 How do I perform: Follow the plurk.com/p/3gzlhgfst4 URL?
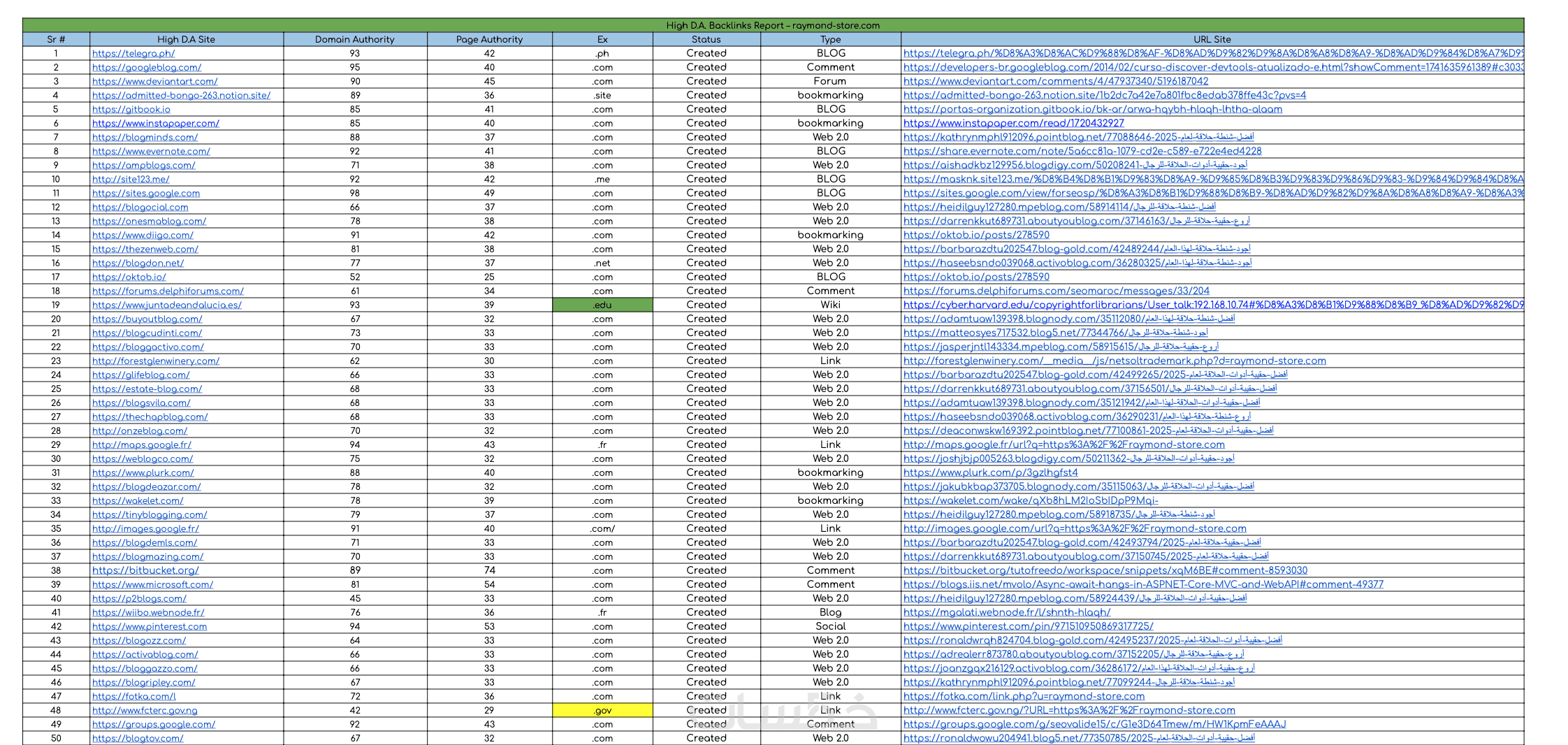(x=991, y=472)
